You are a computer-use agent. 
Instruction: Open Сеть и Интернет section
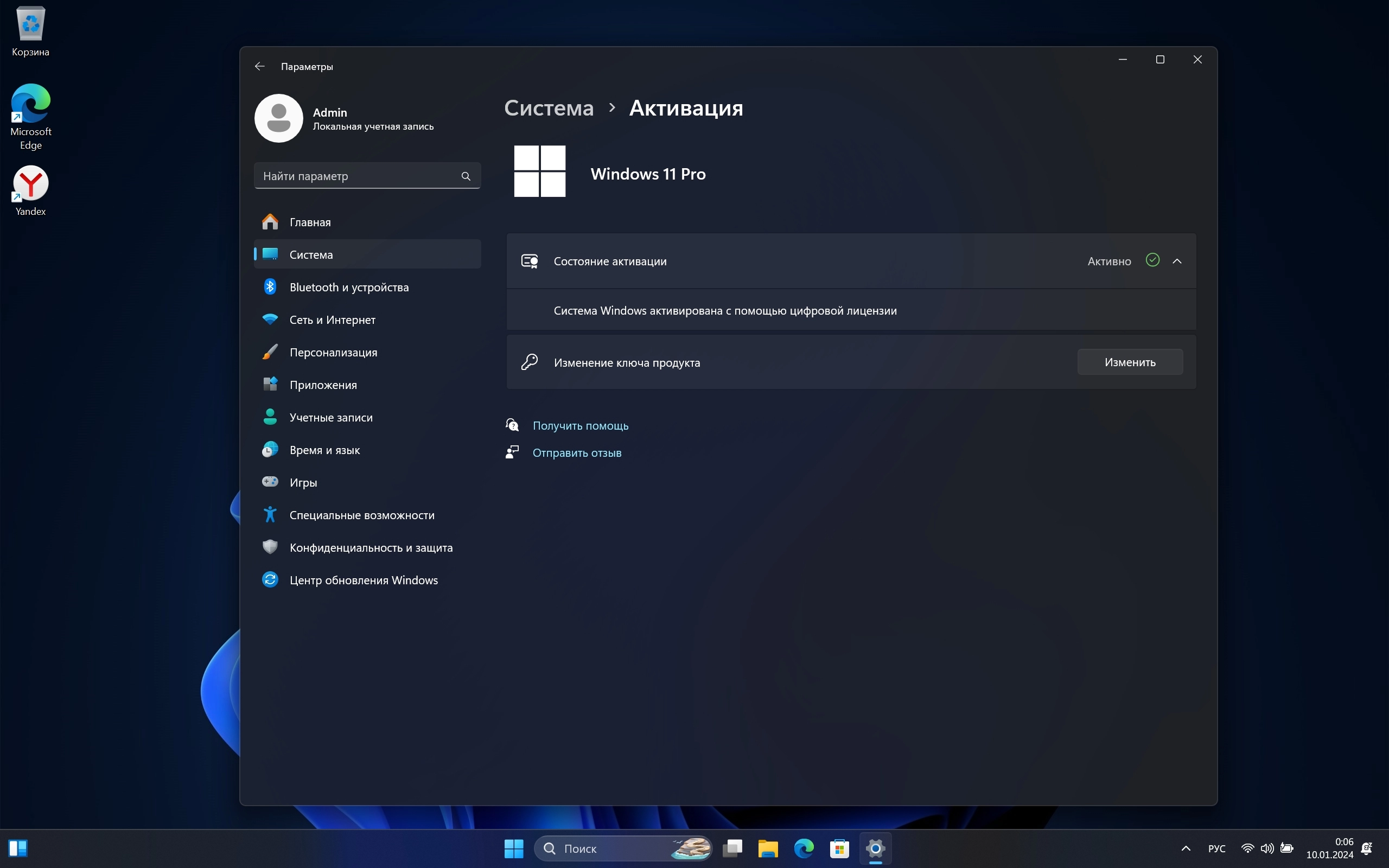[x=332, y=320]
